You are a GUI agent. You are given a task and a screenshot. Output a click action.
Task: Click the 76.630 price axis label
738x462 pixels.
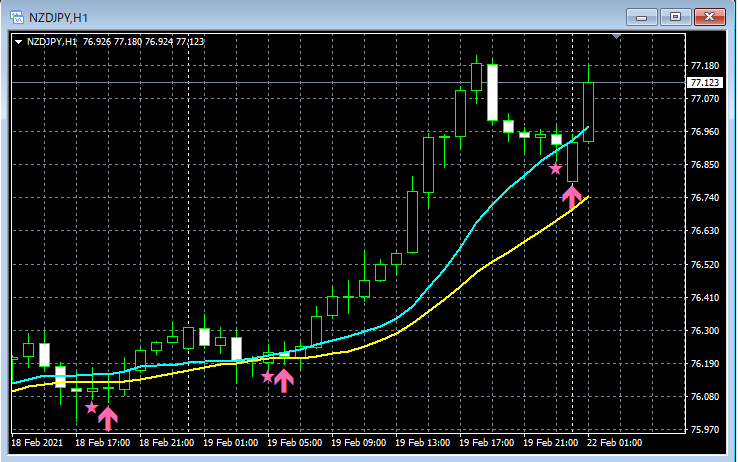click(x=705, y=231)
